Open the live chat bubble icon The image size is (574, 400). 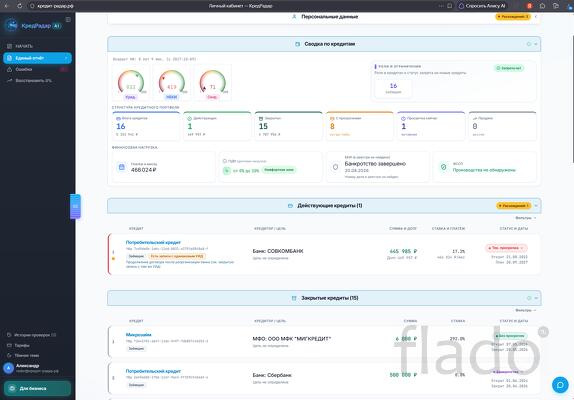click(560, 385)
